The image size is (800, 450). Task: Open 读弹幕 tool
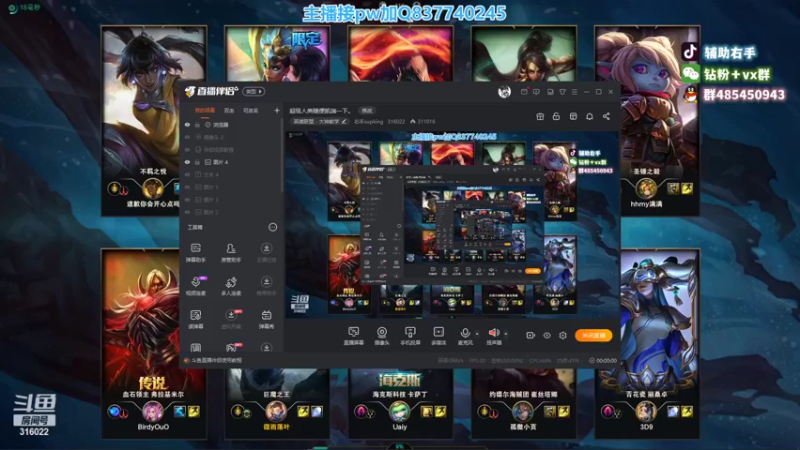196,319
